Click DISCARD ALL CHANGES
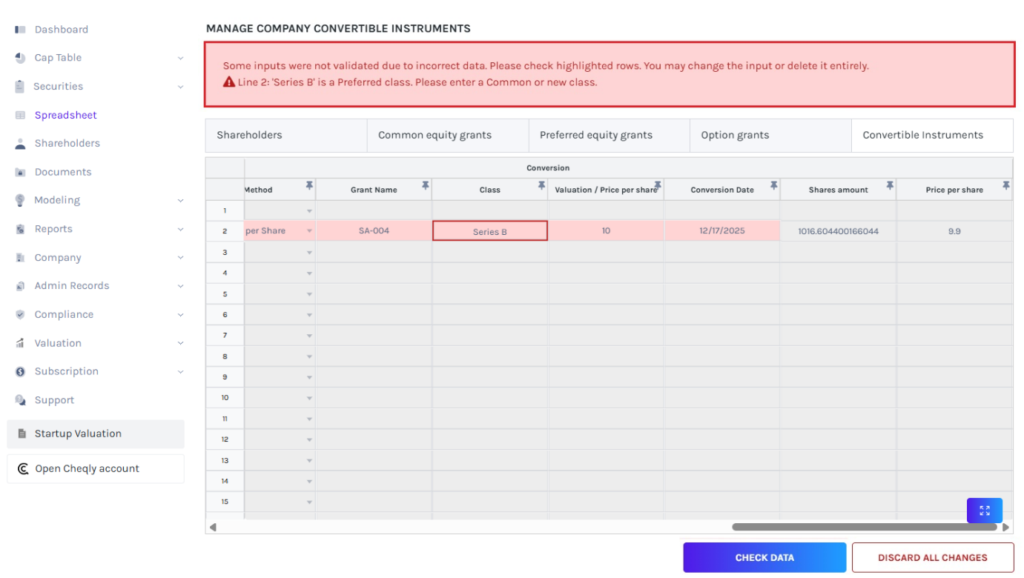Viewport: 1024px width, 578px height. tap(932, 557)
